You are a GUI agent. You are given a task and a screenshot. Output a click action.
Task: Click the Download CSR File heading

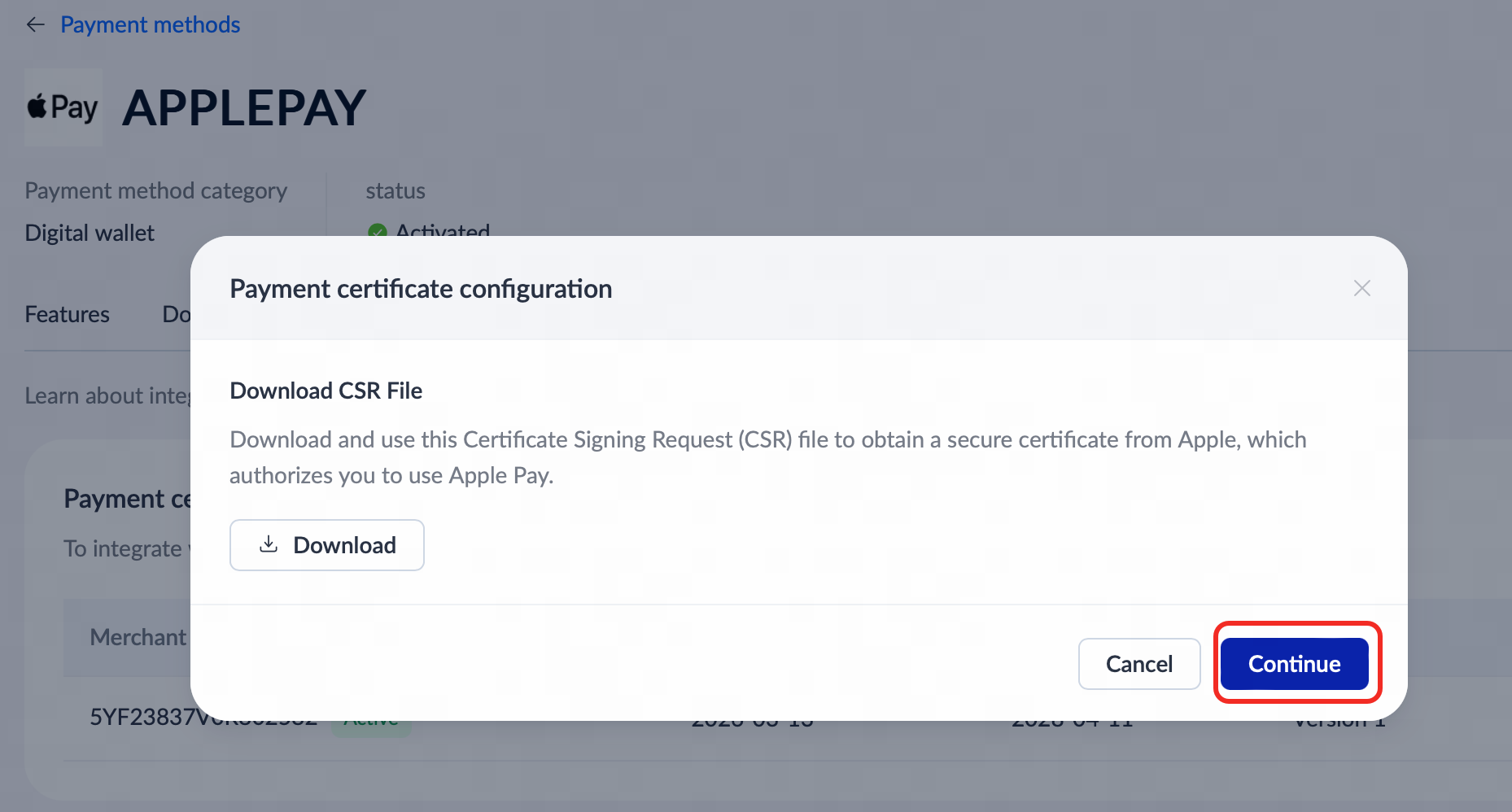coord(326,391)
